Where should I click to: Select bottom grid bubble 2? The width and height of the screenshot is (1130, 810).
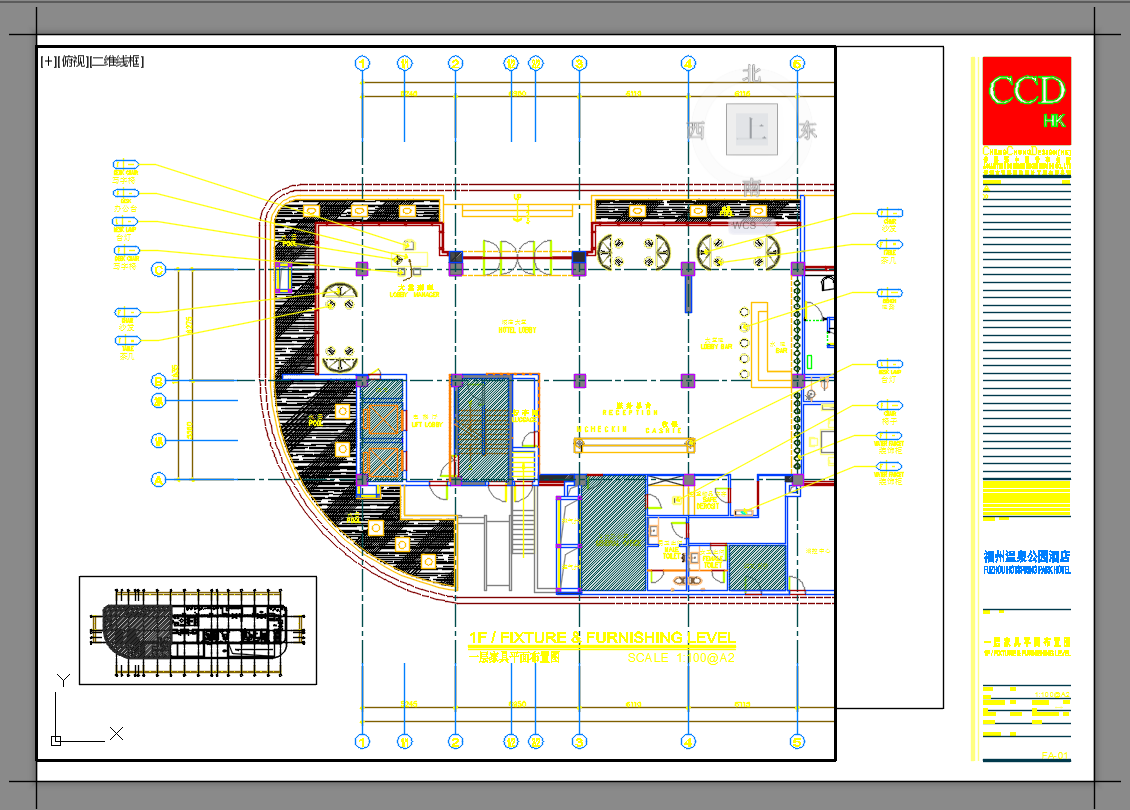click(455, 742)
